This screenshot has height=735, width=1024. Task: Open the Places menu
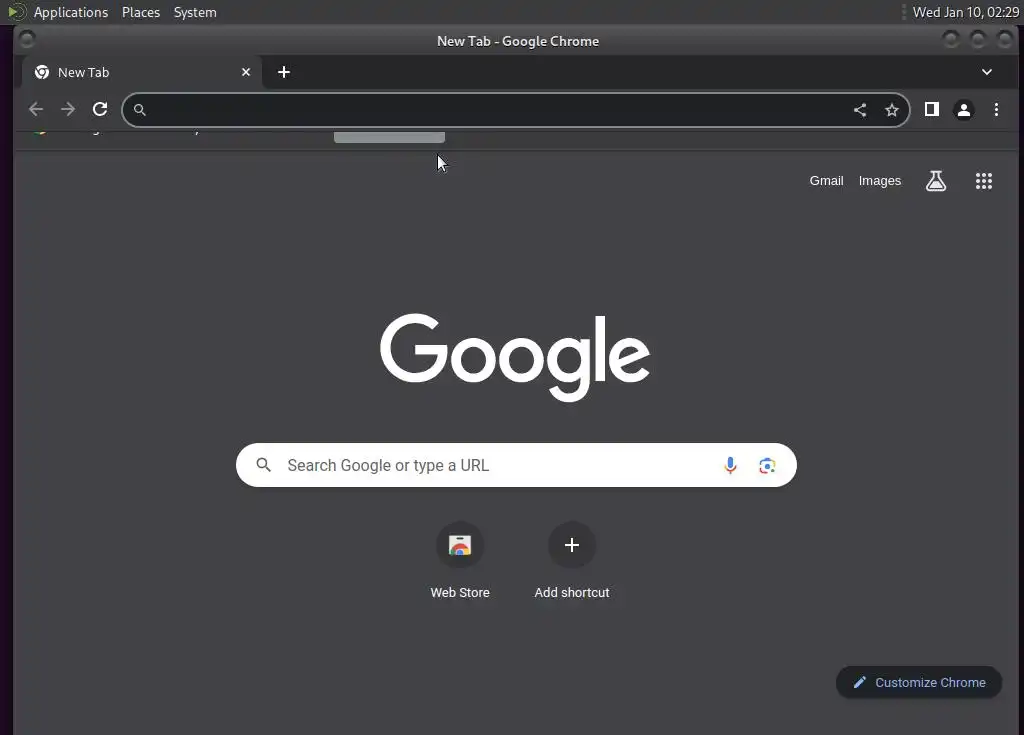tap(140, 12)
